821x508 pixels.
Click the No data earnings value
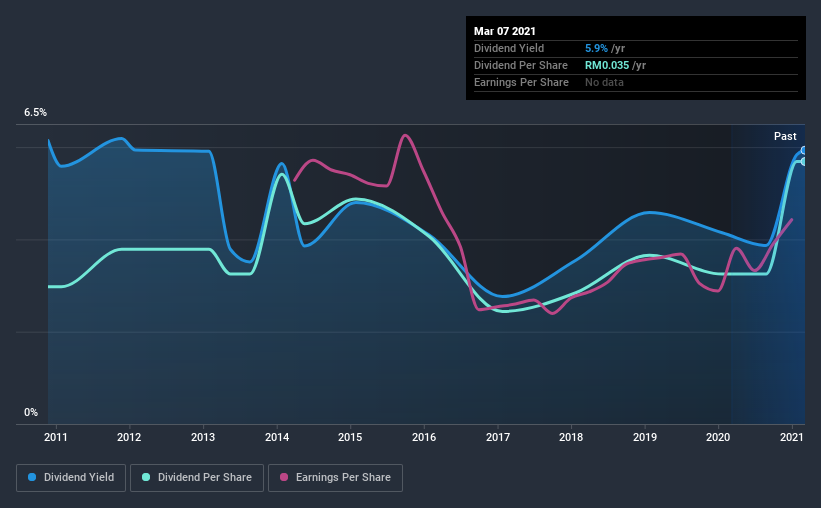tap(604, 82)
